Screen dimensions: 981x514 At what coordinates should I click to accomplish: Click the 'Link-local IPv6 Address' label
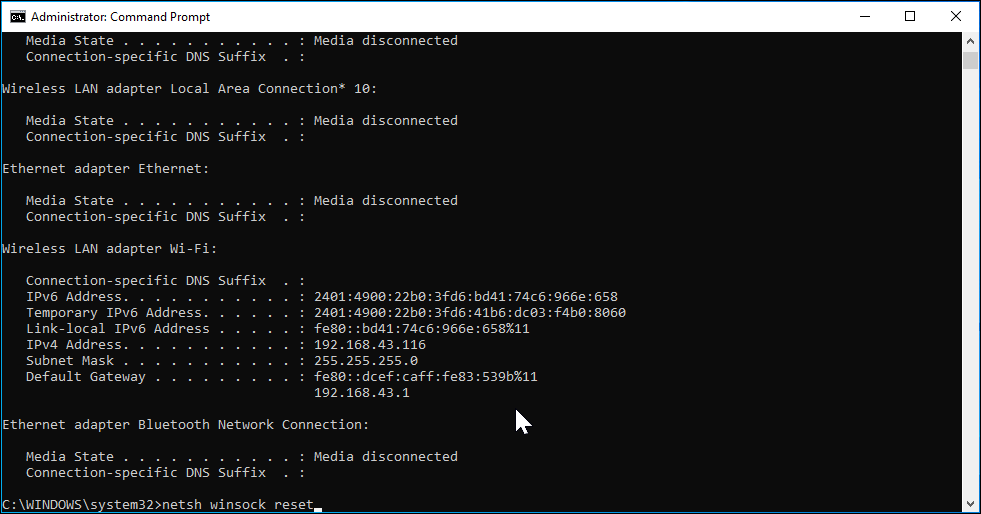point(118,328)
